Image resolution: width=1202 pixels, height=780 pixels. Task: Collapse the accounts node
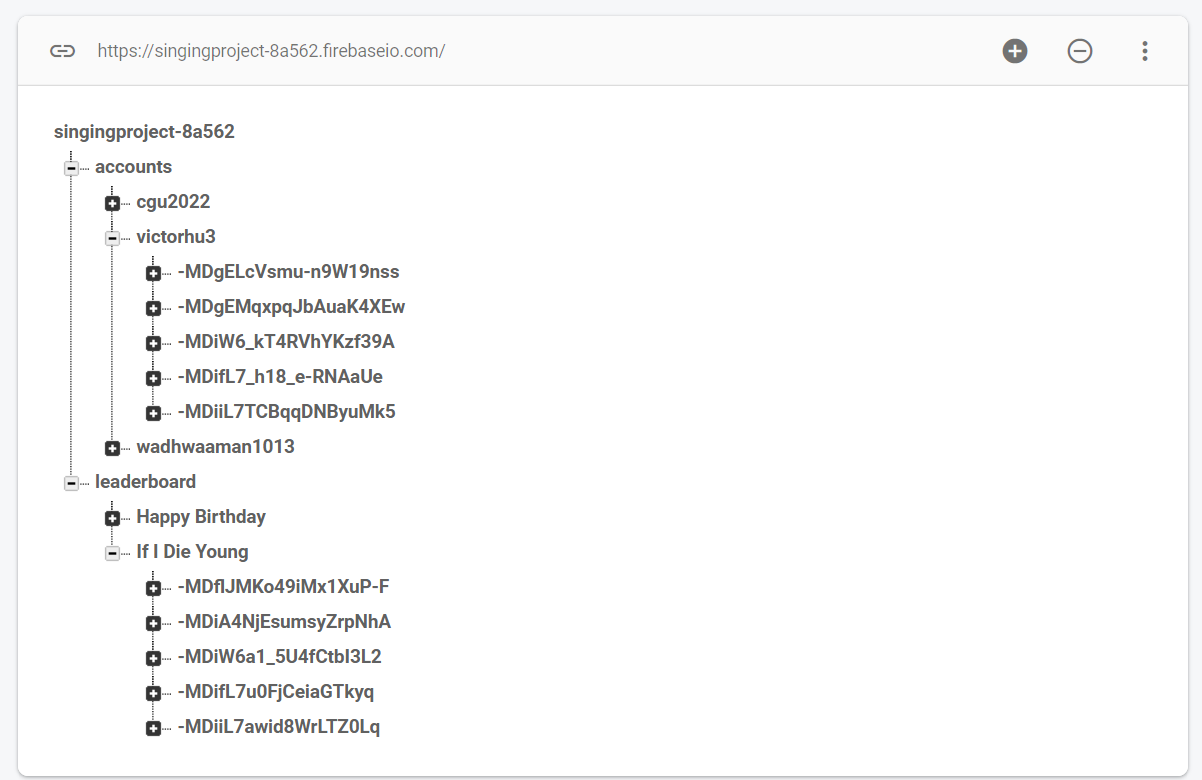click(x=71, y=168)
